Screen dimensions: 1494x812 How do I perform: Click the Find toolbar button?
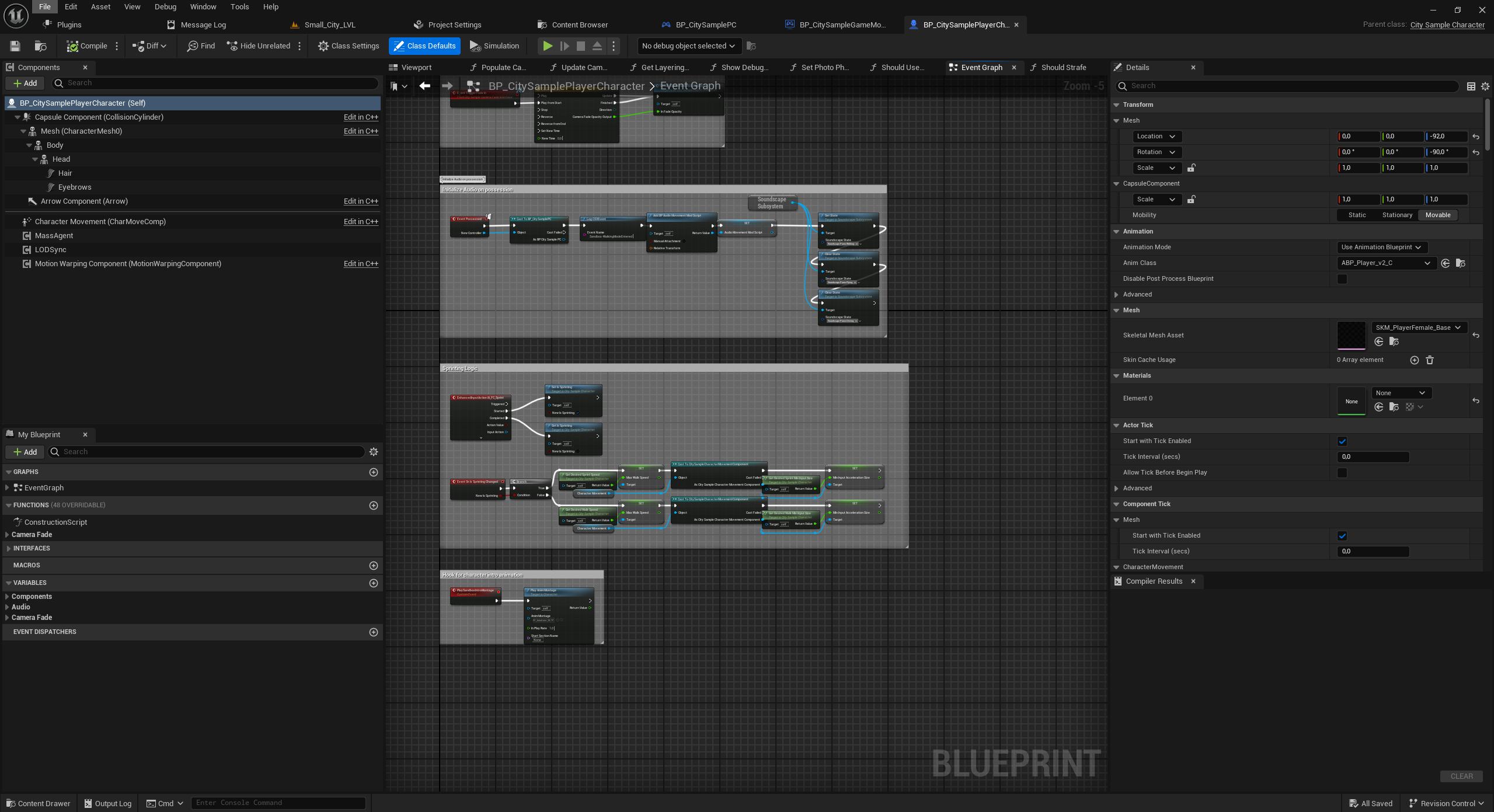pos(201,46)
